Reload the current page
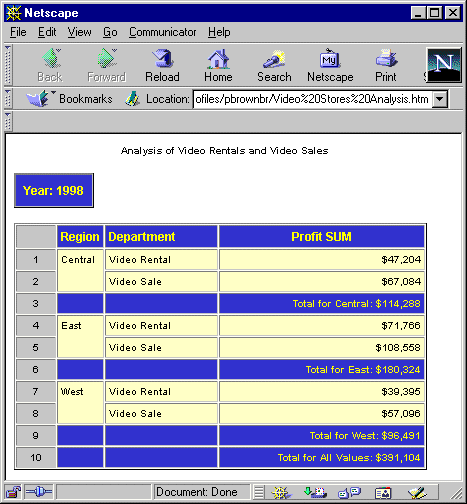 pos(162,65)
